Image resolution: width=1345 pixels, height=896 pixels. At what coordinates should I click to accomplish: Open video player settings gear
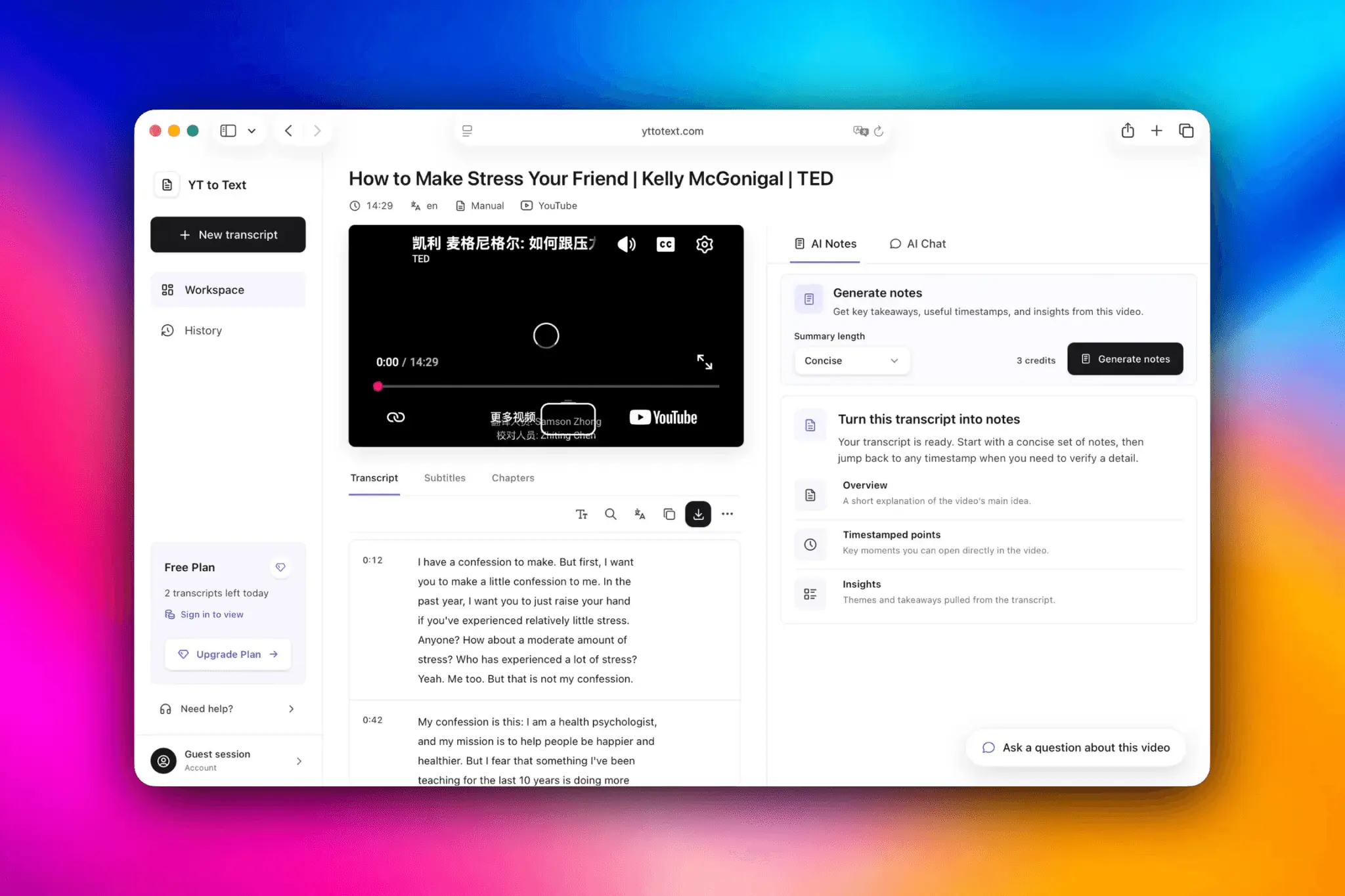click(705, 244)
